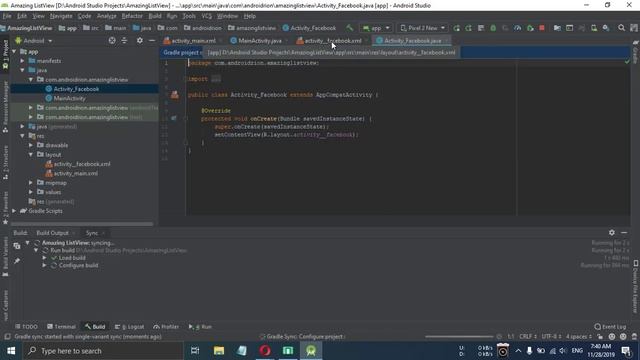The height and width of the screenshot is (360, 640).
Task: Open Project panel gear settings
Action: coord(140,40)
